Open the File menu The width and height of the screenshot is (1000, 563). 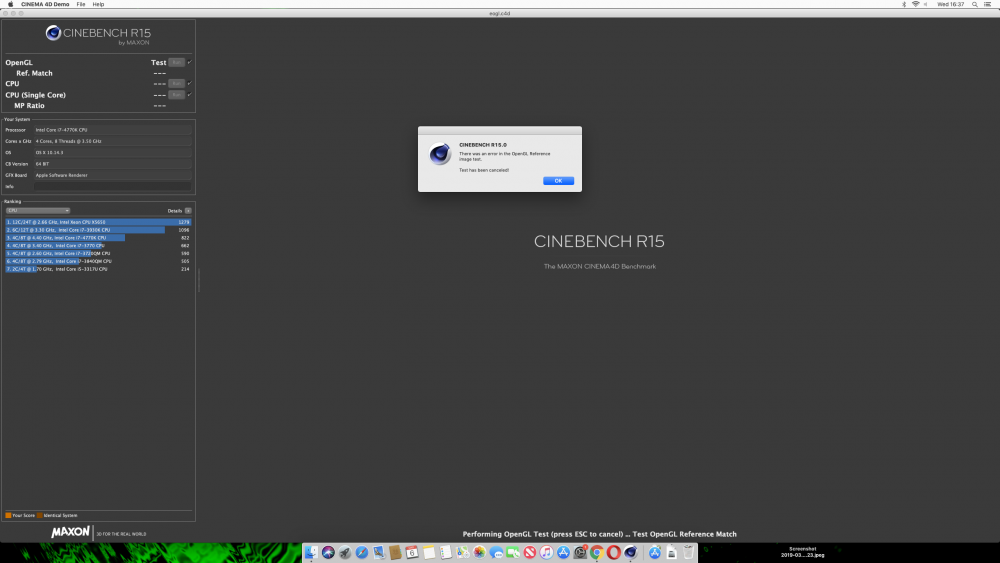point(81,4)
